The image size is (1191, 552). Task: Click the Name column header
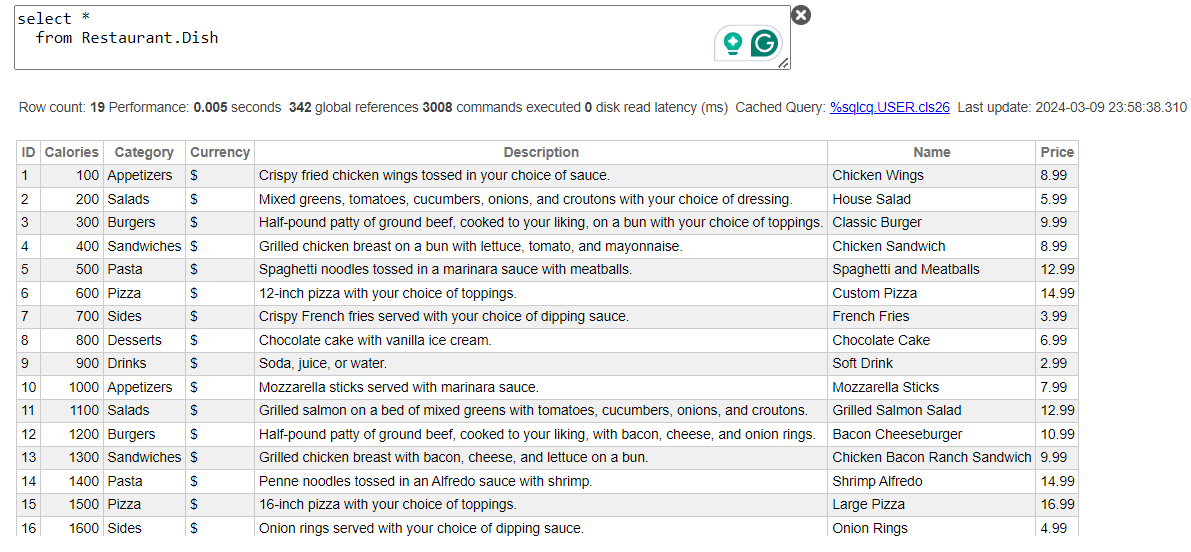pos(931,152)
